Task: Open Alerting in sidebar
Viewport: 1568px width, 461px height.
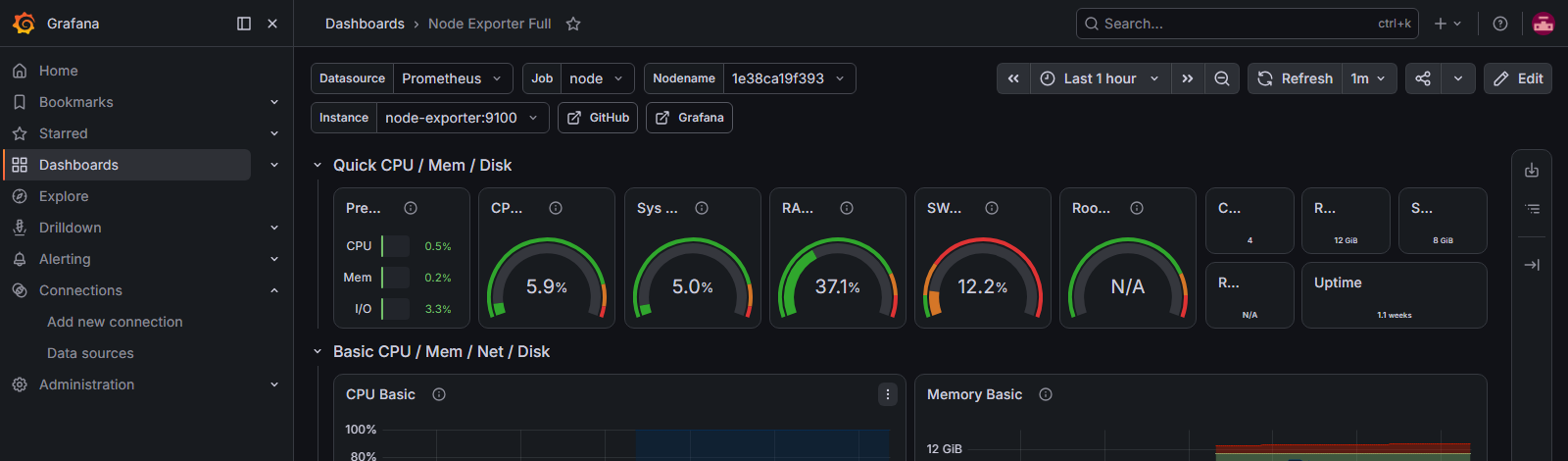Action: click(x=65, y=259)
